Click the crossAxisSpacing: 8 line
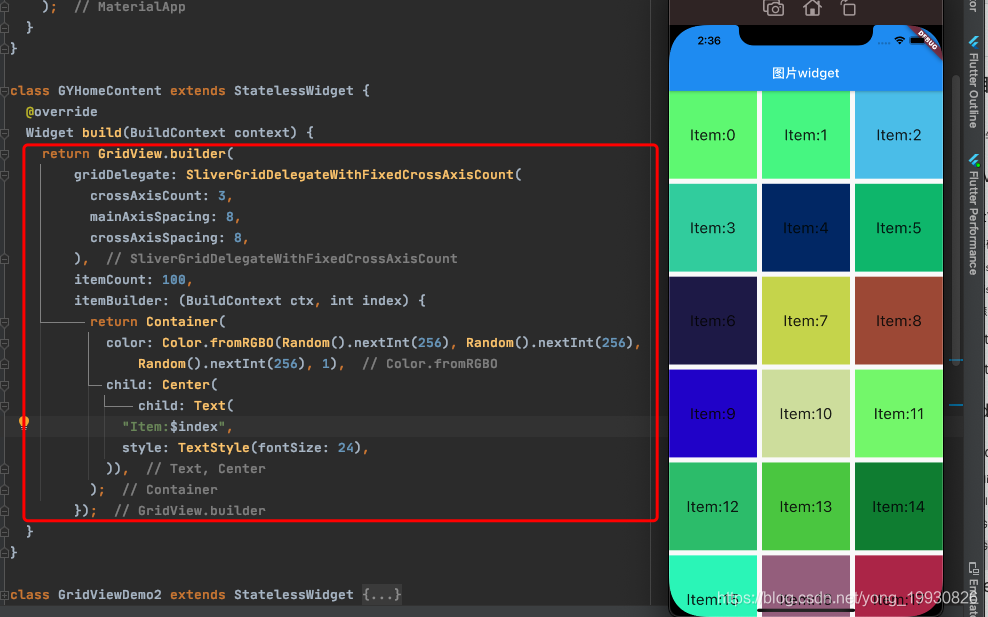Image resolution: width=988 pixels, height=617 pixels. pos(169,238)
